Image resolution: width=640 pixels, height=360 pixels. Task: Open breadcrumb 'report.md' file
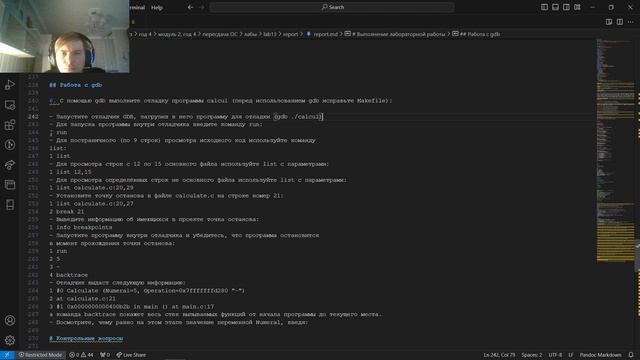point(322,34)
